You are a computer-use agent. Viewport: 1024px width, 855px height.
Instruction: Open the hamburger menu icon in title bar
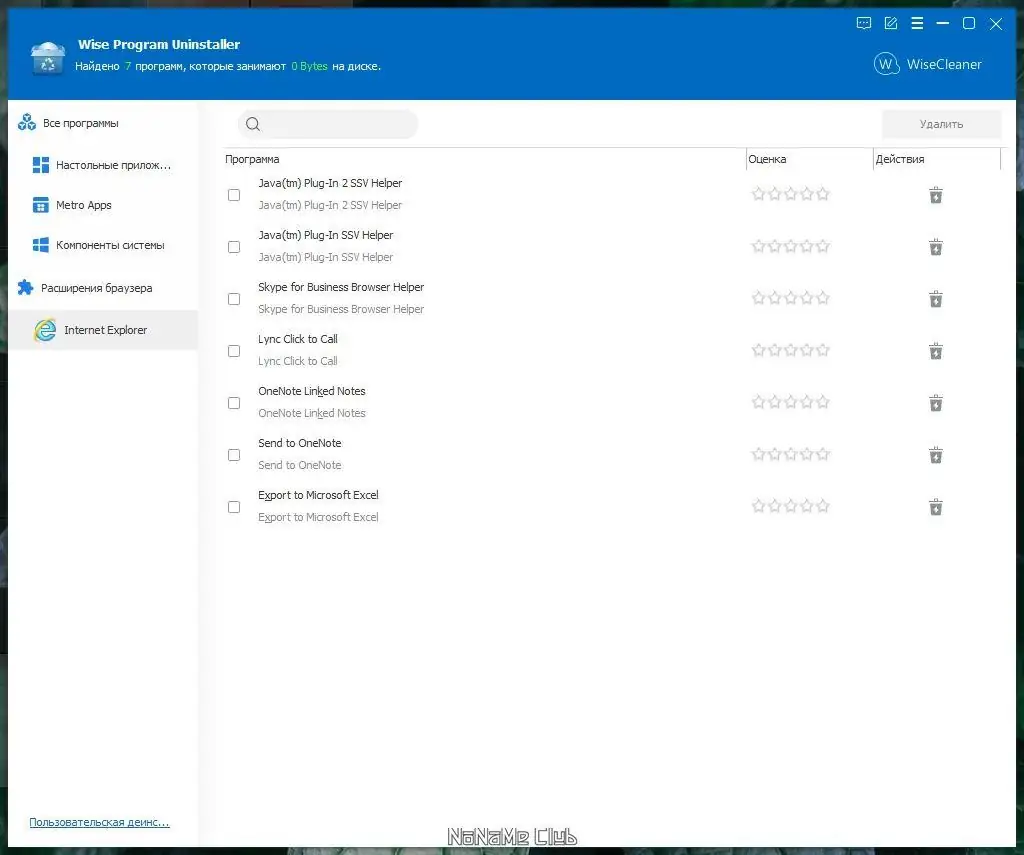pyautogui.click(x=916, y=23)
